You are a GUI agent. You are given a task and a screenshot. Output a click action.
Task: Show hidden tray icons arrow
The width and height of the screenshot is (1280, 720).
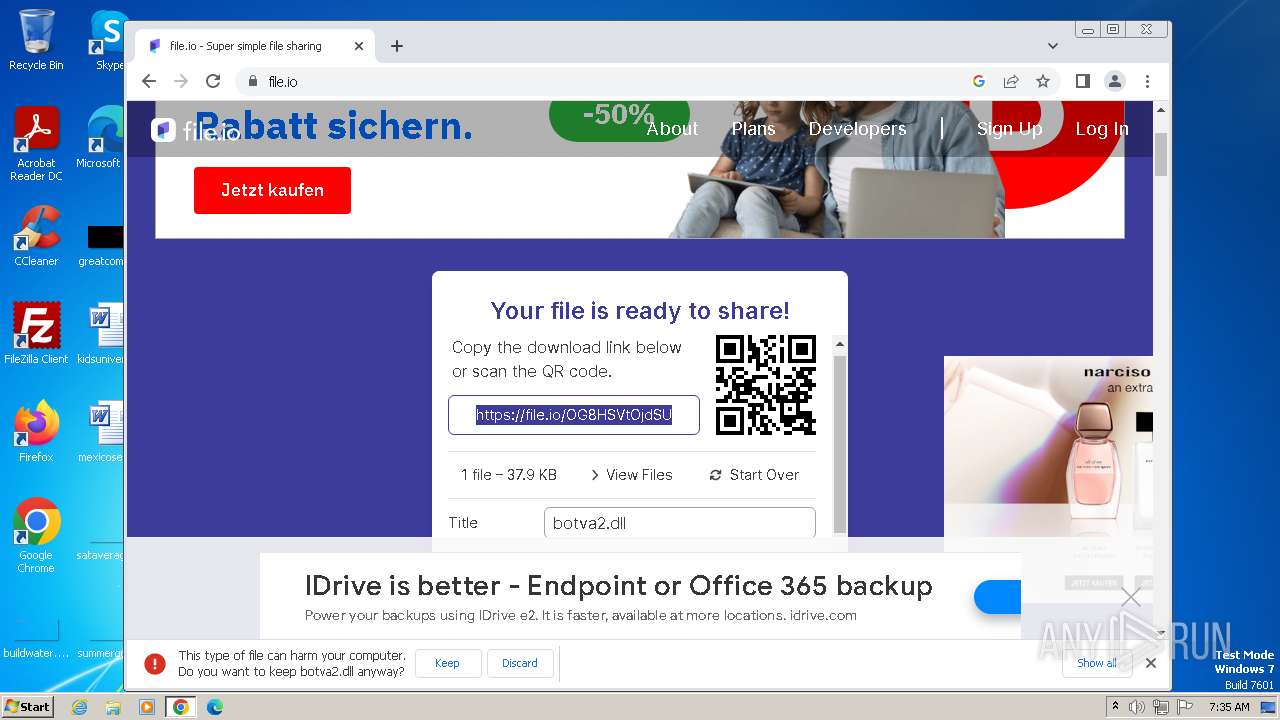click(1116, 707)
